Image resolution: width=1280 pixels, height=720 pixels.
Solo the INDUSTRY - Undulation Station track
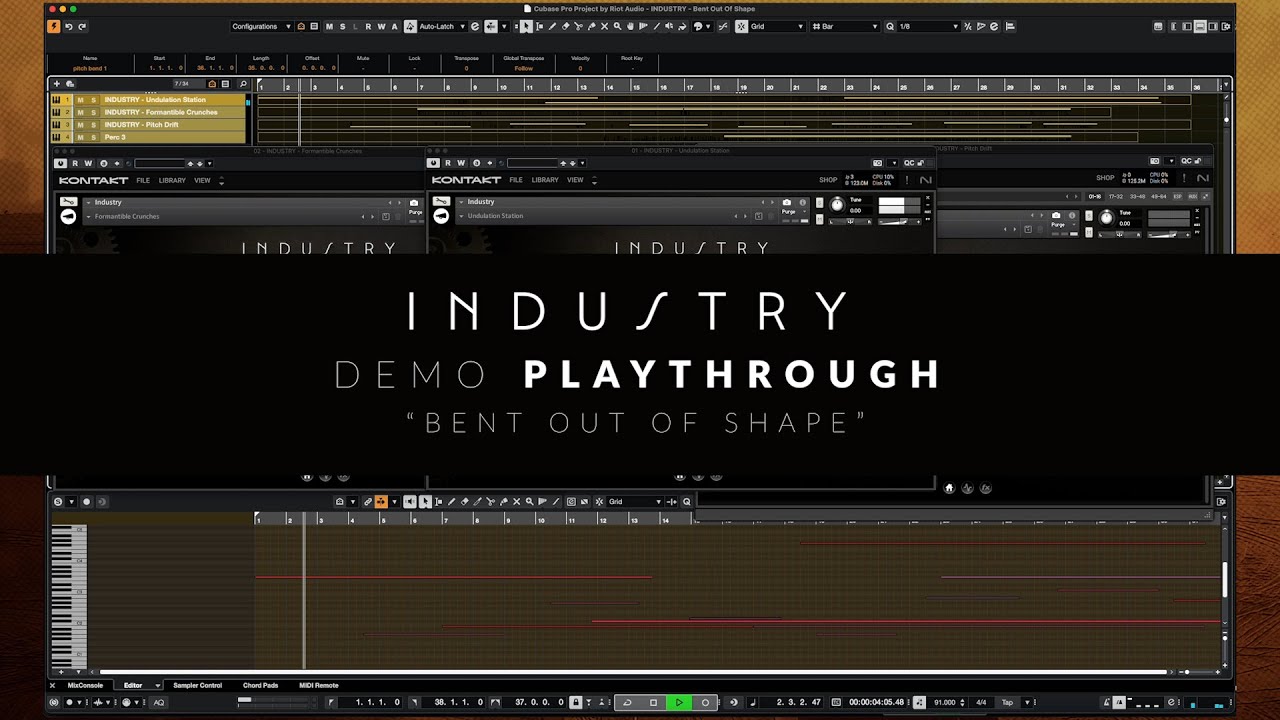[93, 100]
